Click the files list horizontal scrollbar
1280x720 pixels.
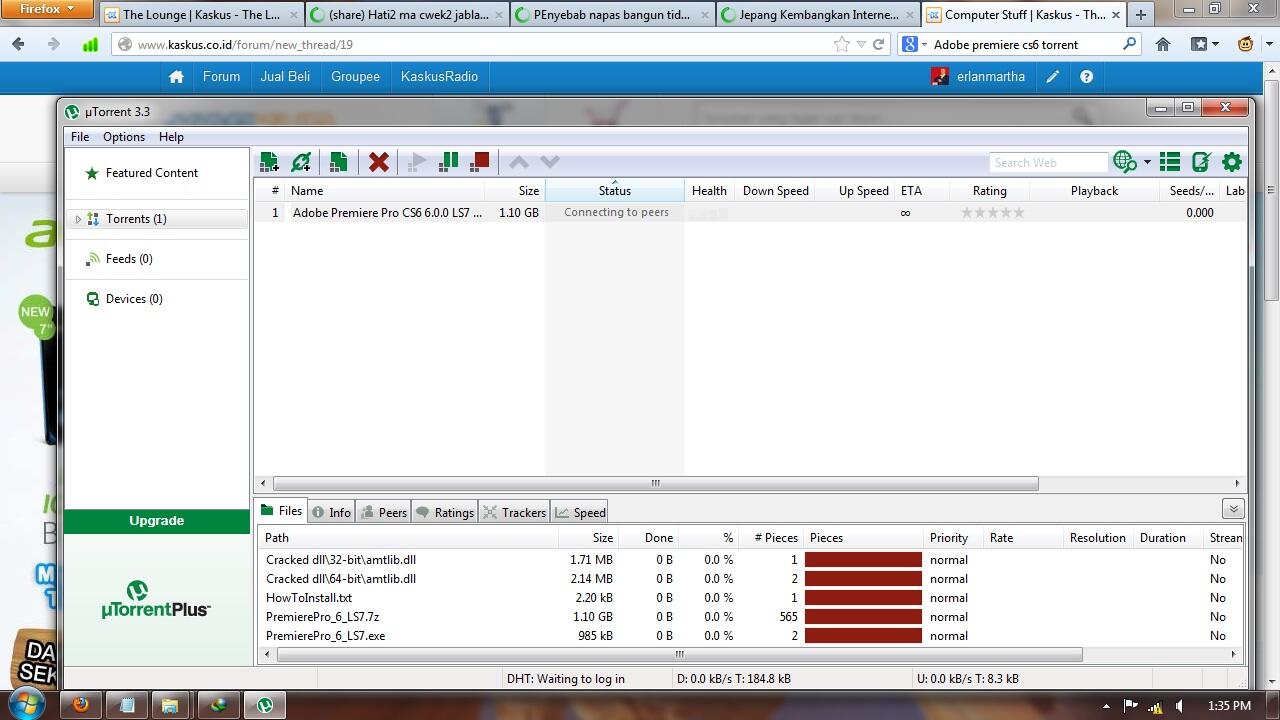[679, 655]
